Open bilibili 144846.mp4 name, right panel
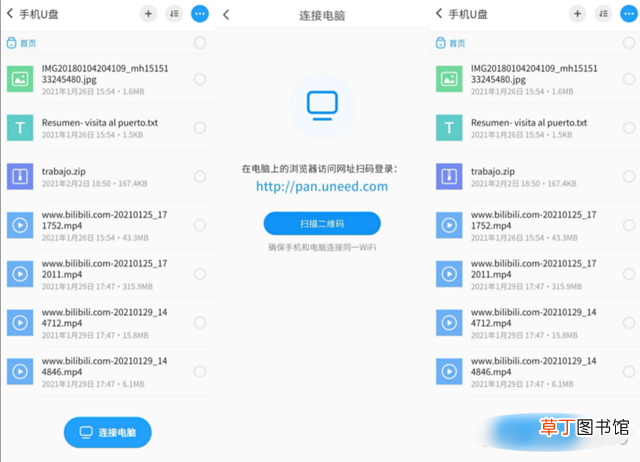 point(533,366)
